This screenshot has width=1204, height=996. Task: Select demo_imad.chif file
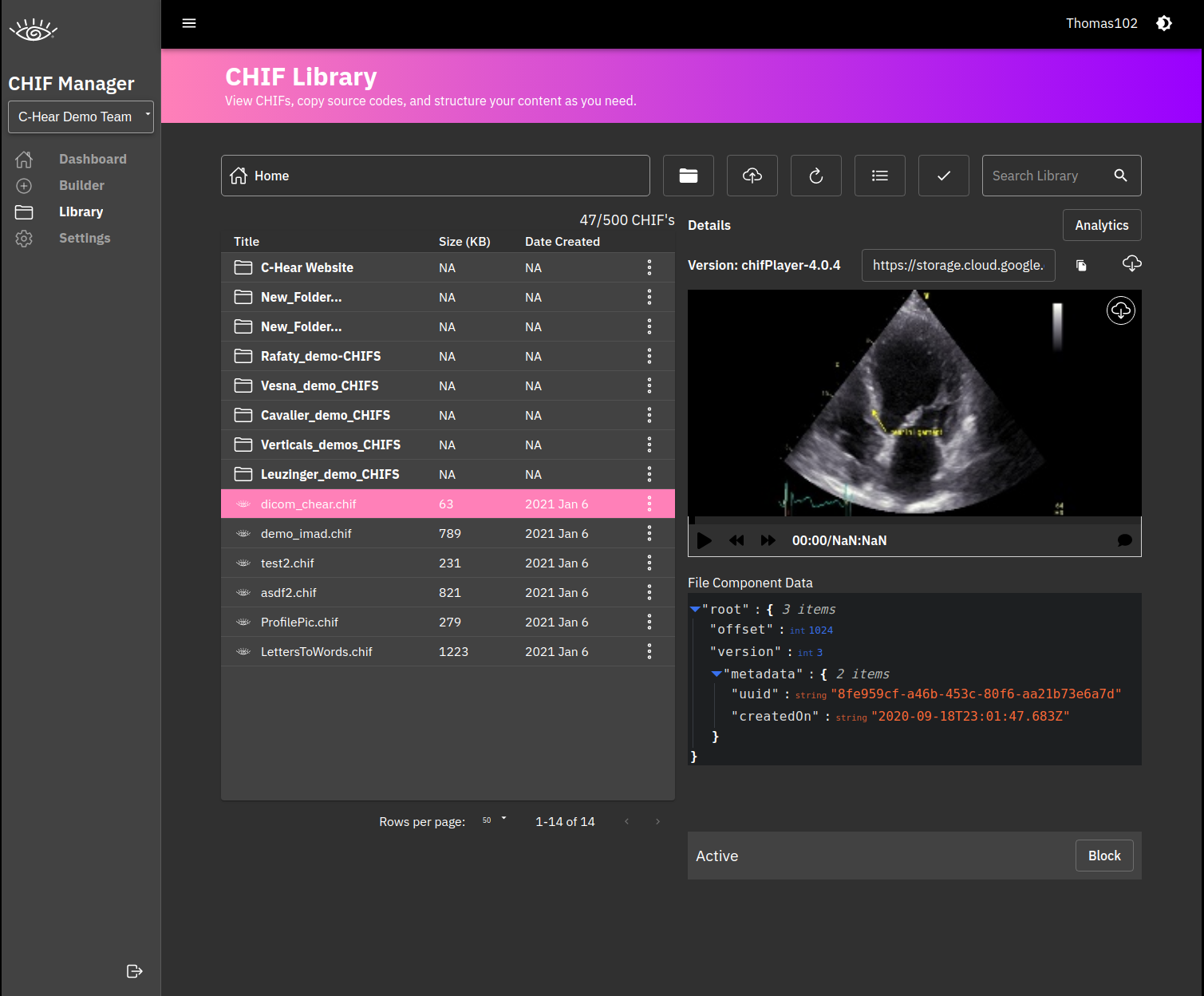[x=448, y=533]
